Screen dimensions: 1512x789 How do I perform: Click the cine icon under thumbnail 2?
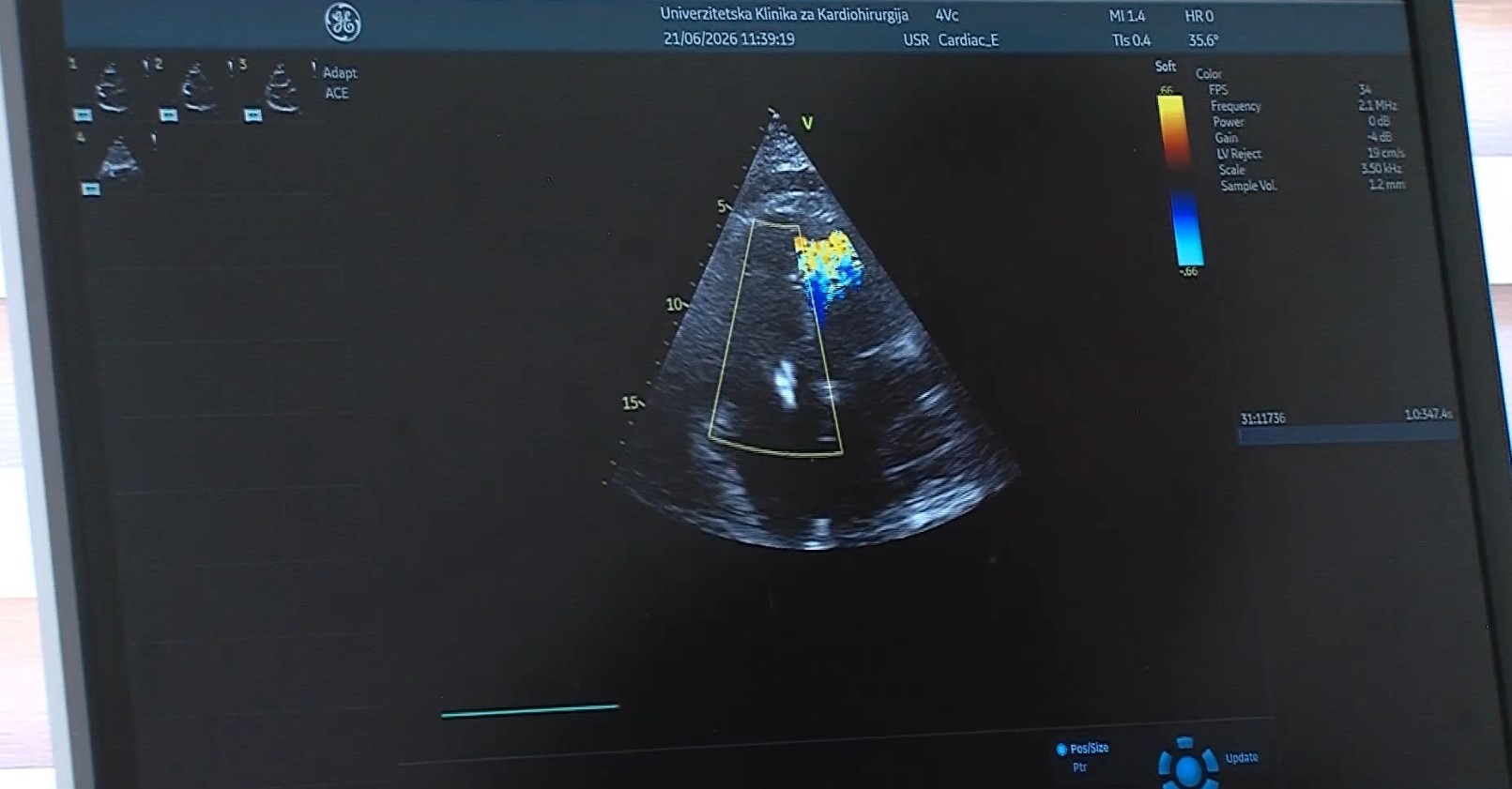pos(168,115)
